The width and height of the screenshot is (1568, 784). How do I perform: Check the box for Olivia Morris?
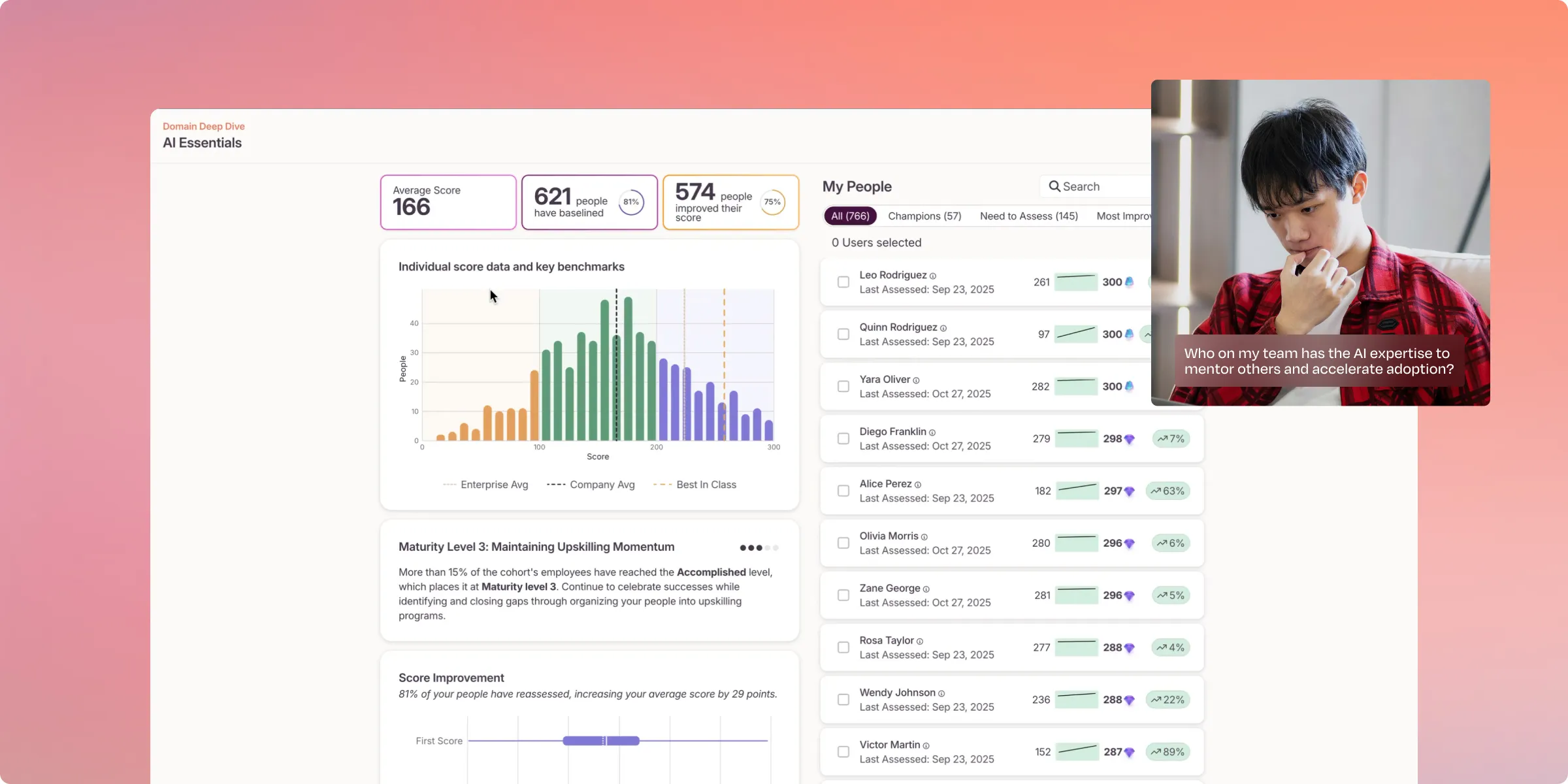[x=843, y=543]
